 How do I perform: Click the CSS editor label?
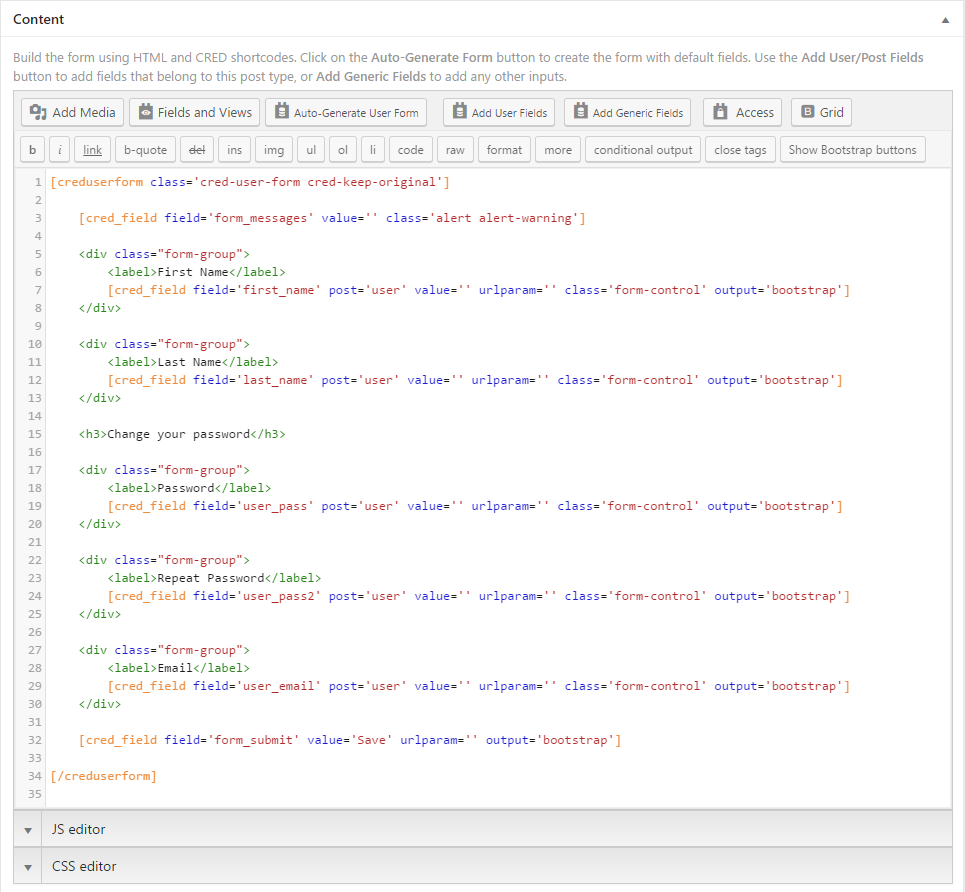click(84, 866)
